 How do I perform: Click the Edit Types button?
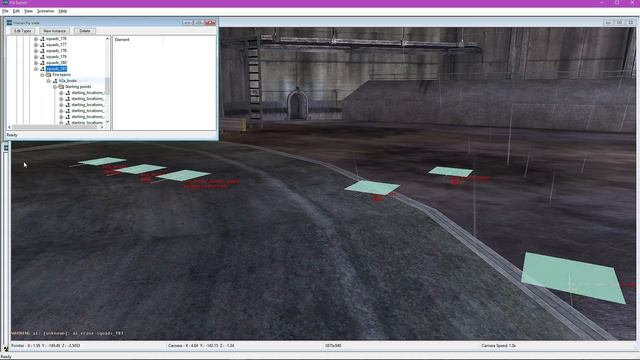pyautogui.click(x=23, y=31)
